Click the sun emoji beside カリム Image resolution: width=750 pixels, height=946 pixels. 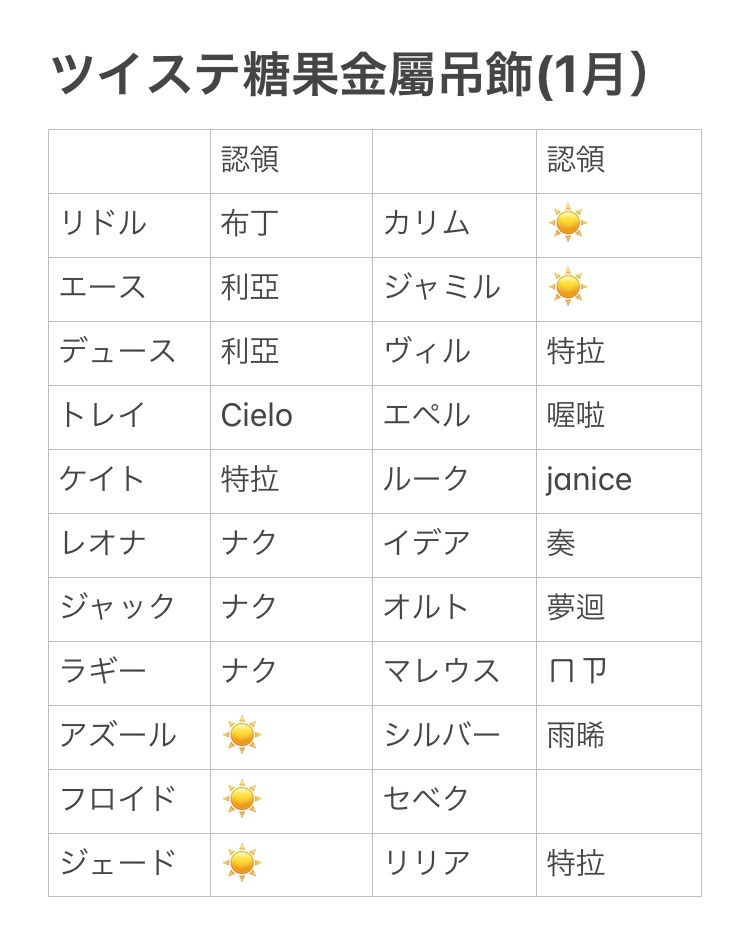[x=567, y=223]
